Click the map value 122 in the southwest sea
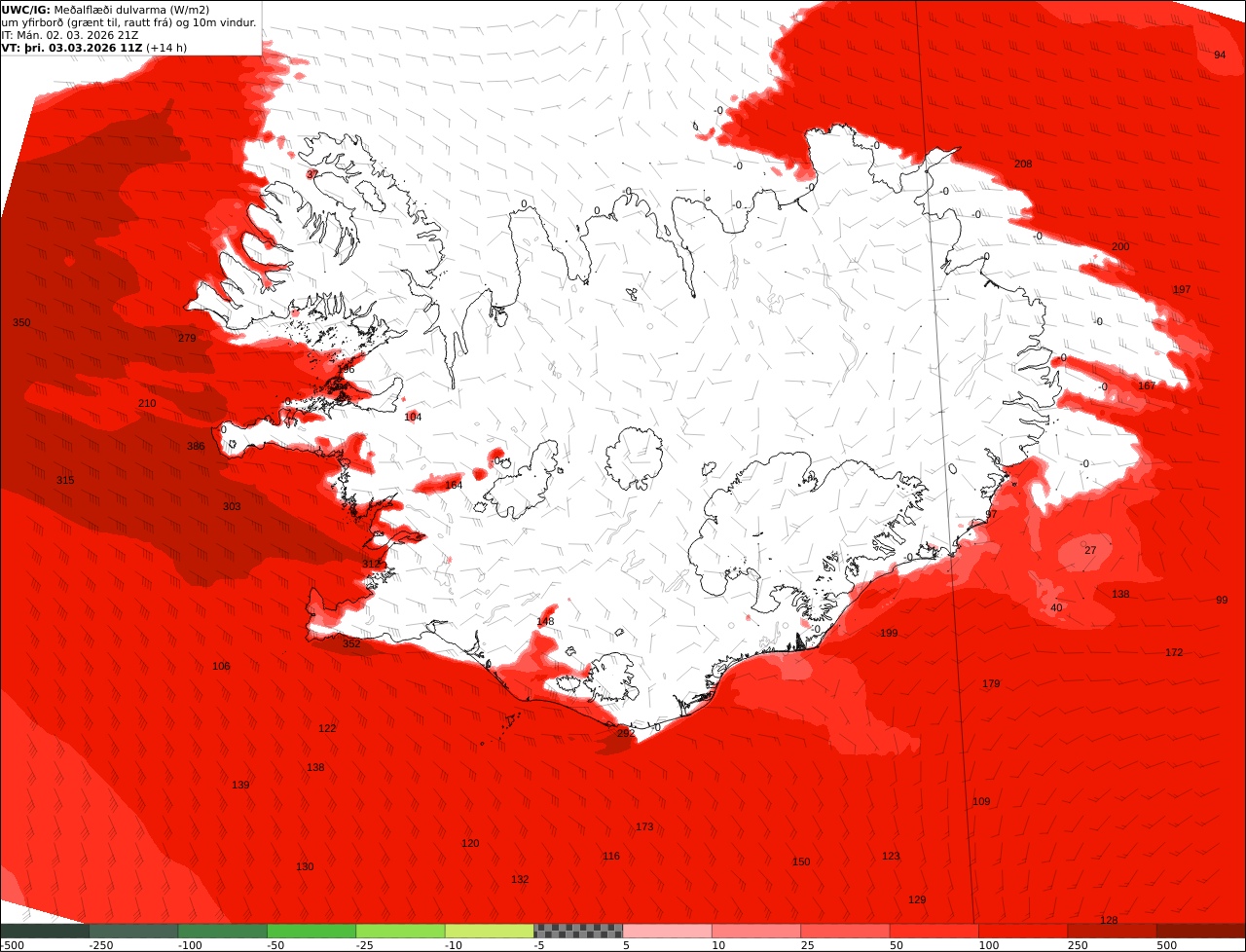The height and width of the screenshot is (952, 1246). click(327, 728)
